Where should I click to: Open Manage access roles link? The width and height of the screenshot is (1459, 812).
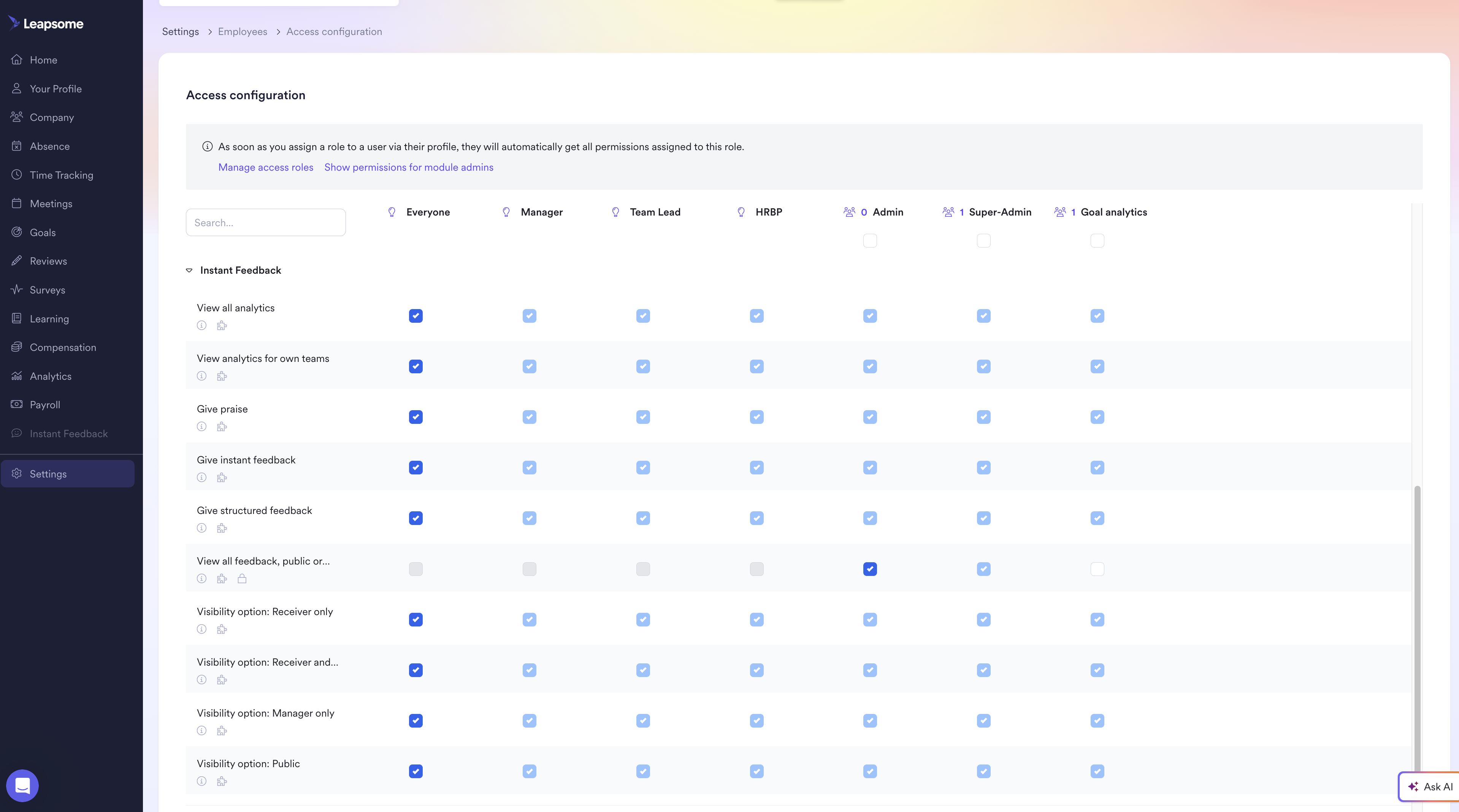tap(266, 168)
